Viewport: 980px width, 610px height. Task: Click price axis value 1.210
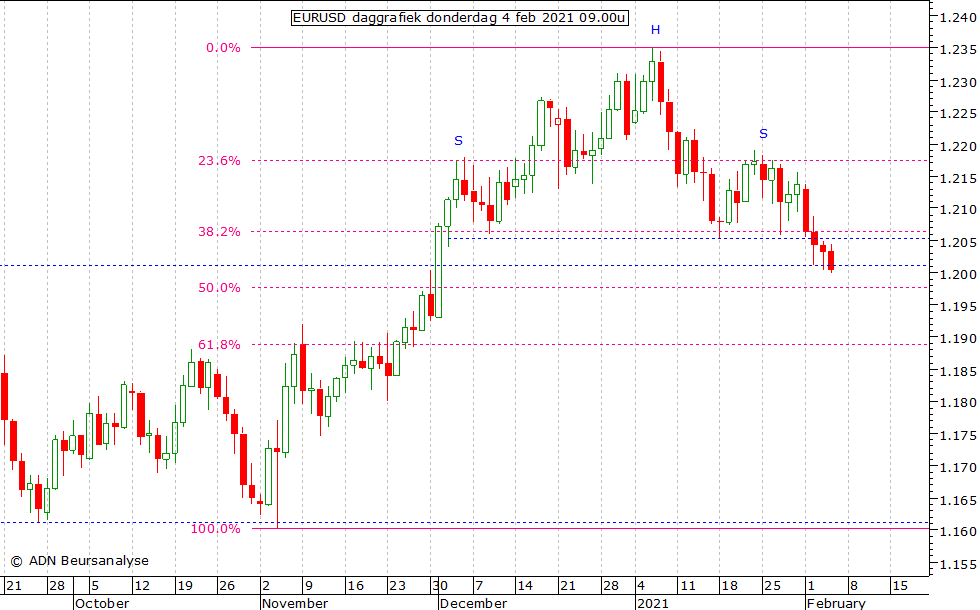(959, 210)
